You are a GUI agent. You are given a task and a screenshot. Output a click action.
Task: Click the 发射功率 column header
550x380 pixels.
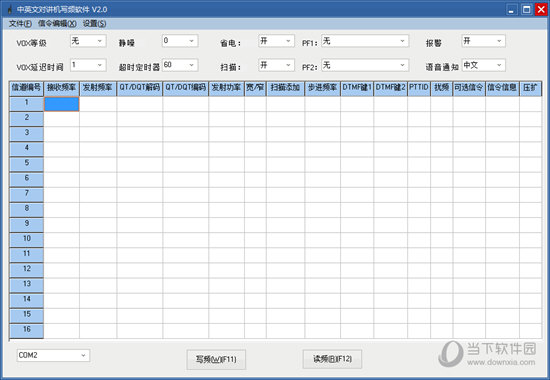(227, 88)
